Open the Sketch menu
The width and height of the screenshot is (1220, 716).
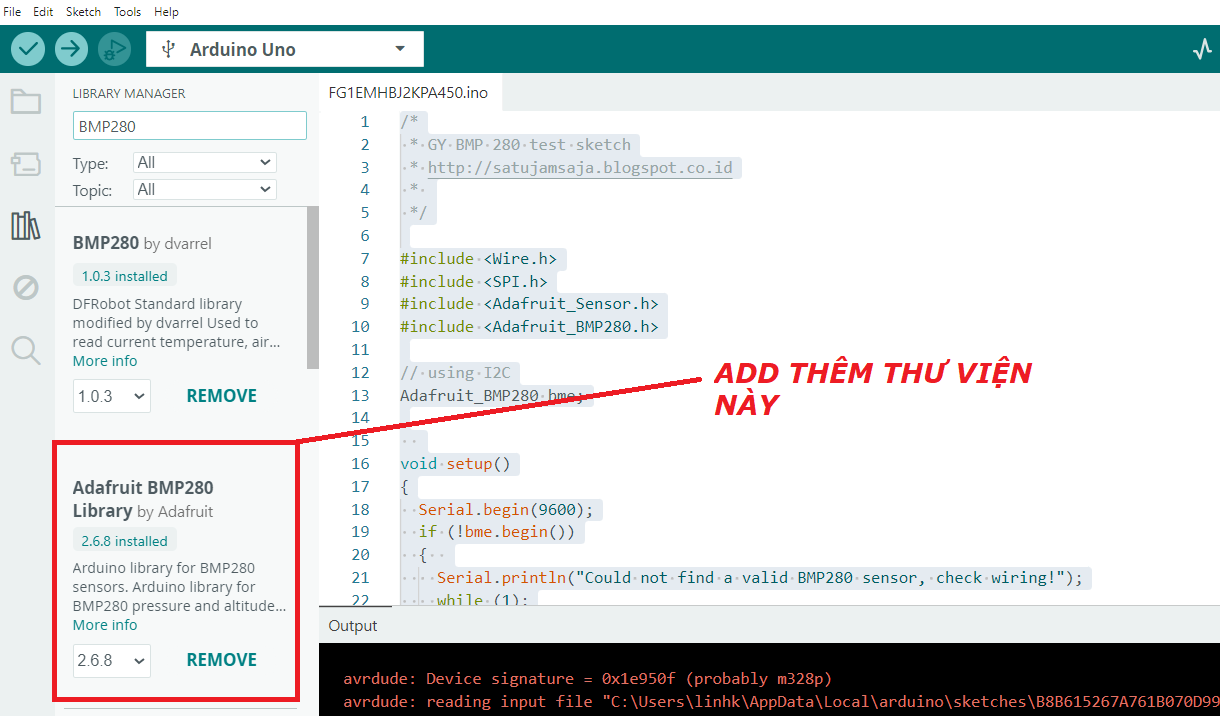pos(83,12)
